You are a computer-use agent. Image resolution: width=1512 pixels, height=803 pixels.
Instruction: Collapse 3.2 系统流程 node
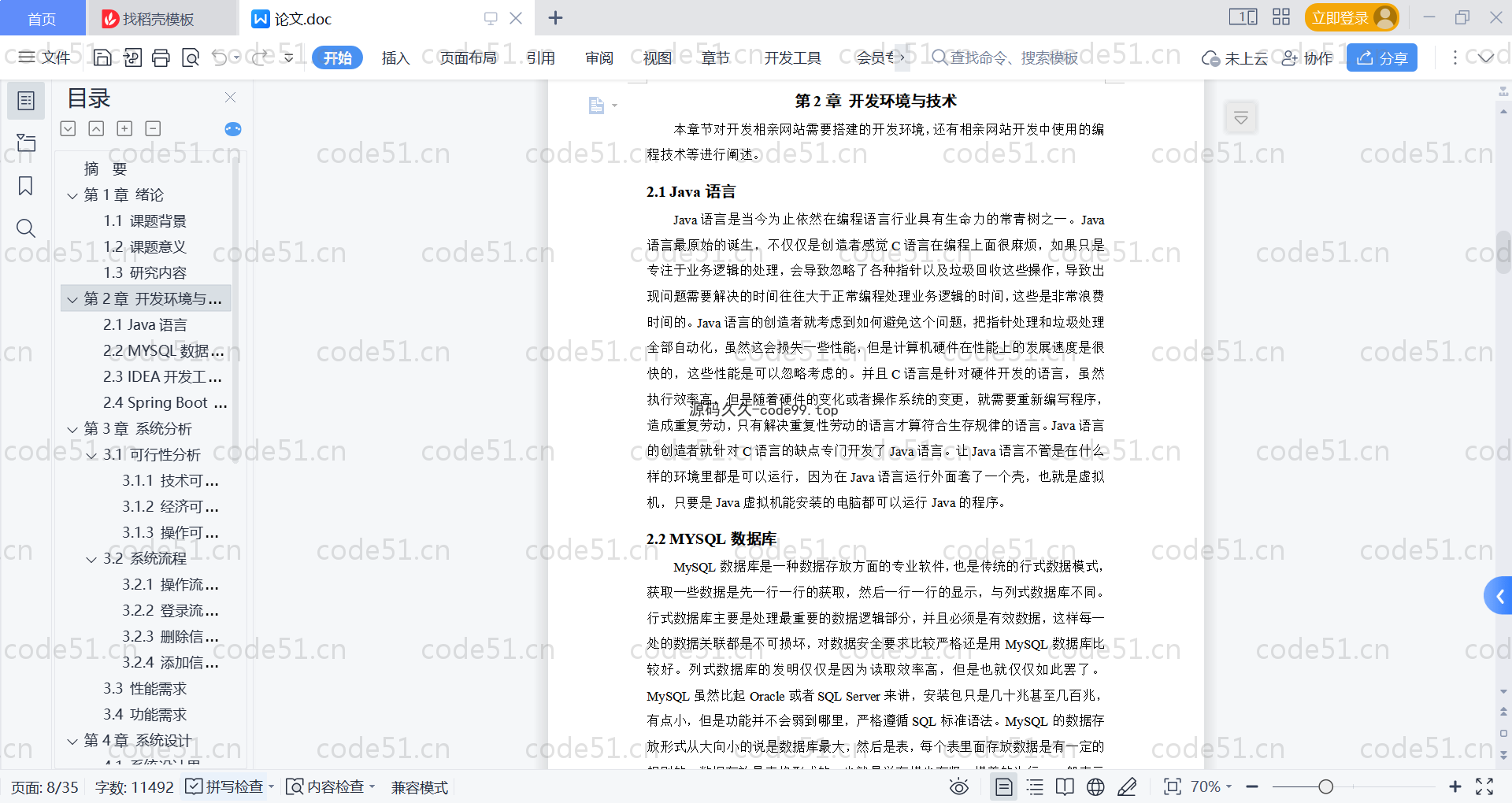coord(91,560)
